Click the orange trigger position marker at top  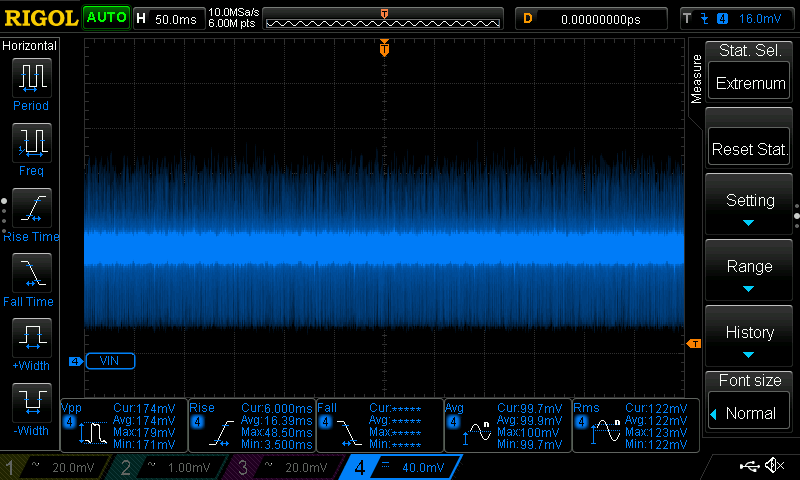(384, 48)
